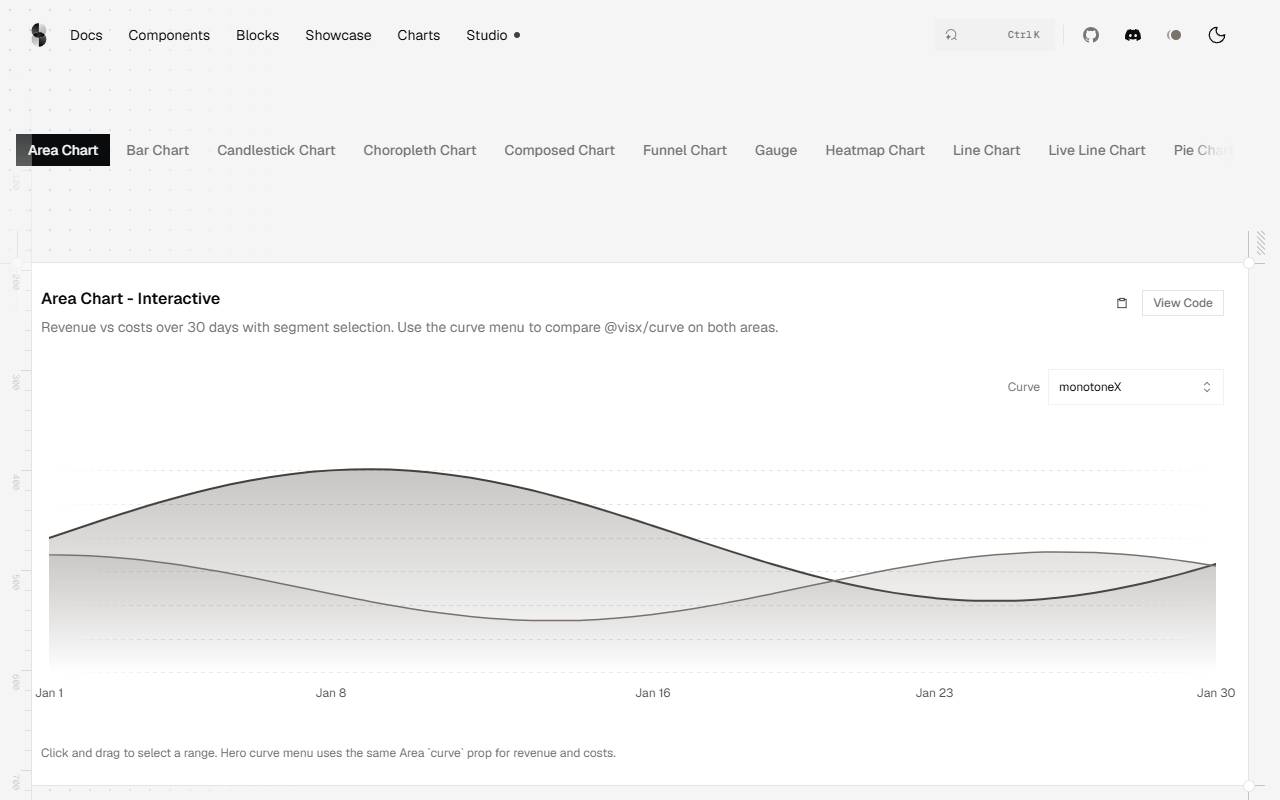Select the Bar Chart tab
Image resolution: width=1280 pixels, height=800 pixels.
[157, 150]
